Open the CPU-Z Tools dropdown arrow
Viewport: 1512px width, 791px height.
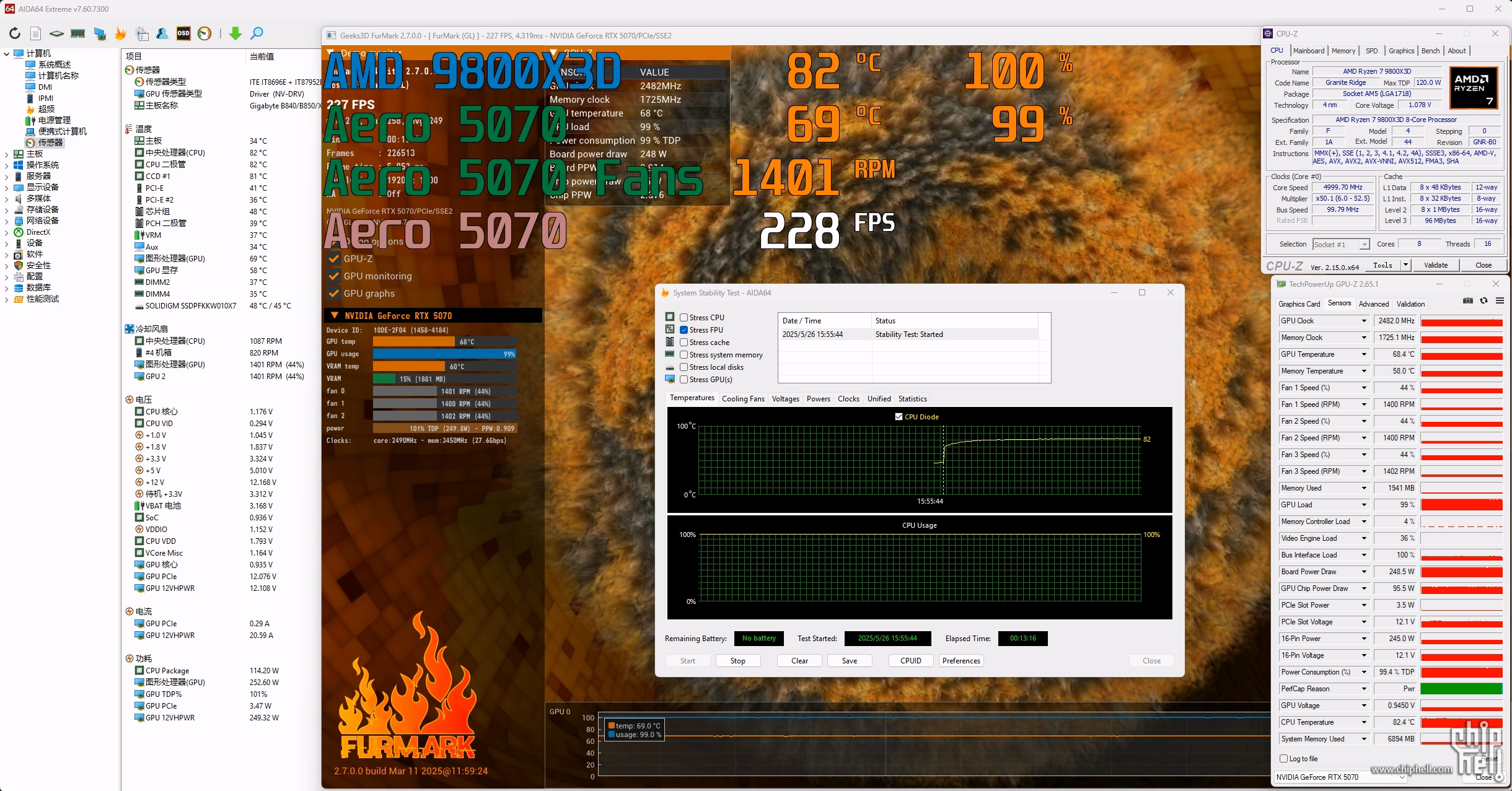1405,265
